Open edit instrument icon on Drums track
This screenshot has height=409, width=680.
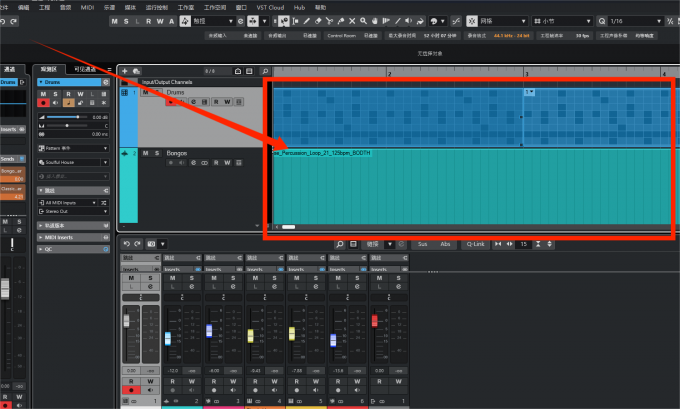pyautogui.click(x=204, y=102)
